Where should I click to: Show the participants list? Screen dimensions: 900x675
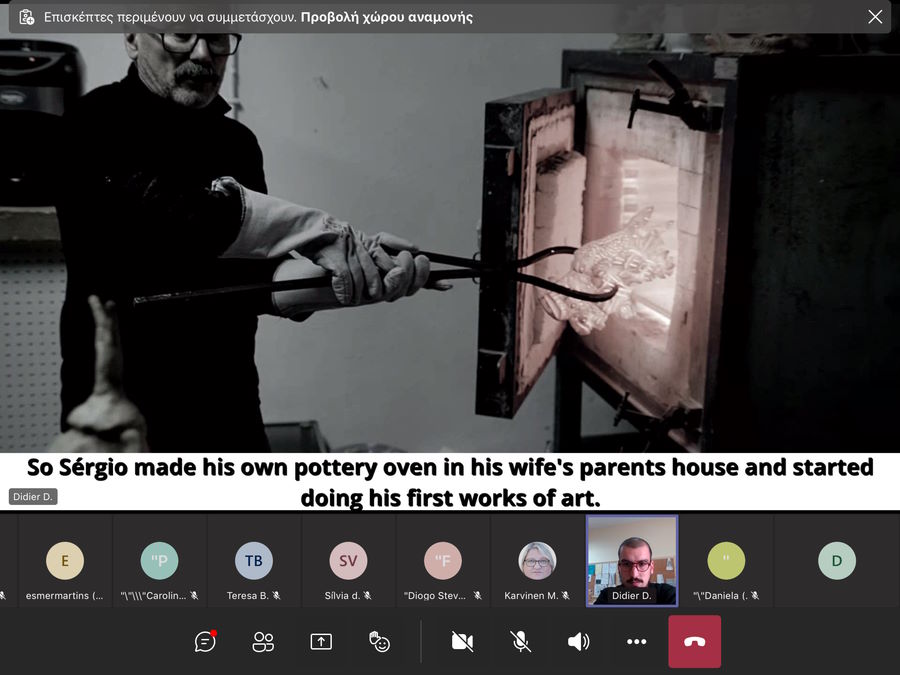point(263,642)
